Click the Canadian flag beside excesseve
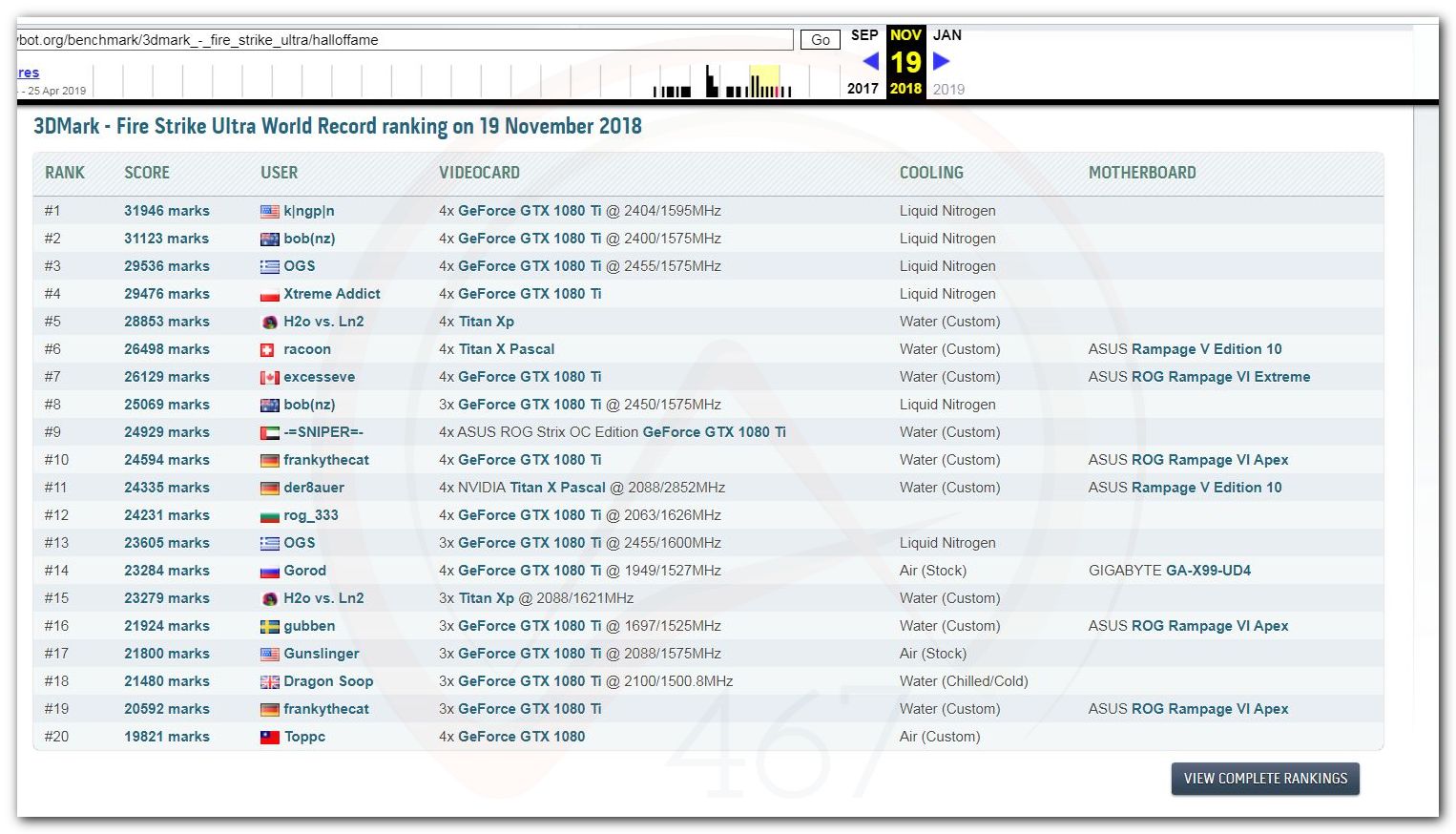This screenshot has width=1456, height=834. [x=270, y=378]
